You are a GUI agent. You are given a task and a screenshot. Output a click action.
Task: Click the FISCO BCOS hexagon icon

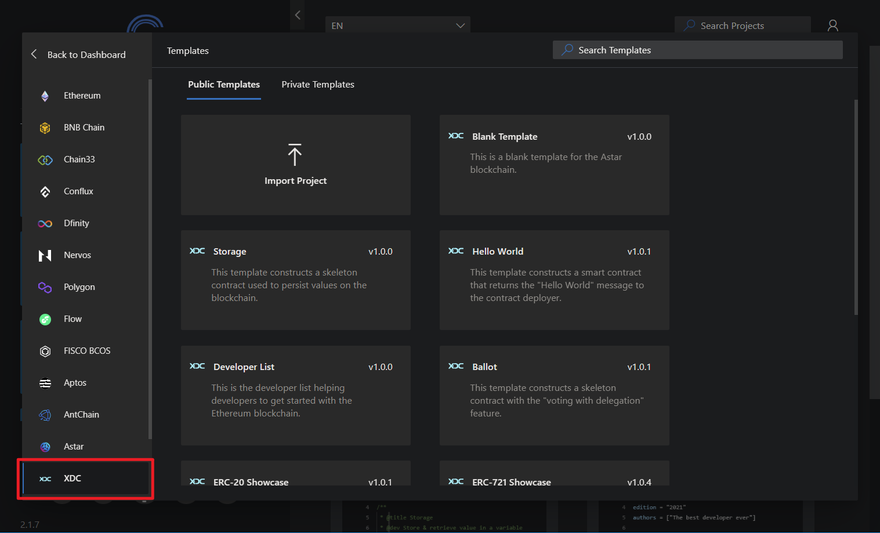[x=45, y=351]
